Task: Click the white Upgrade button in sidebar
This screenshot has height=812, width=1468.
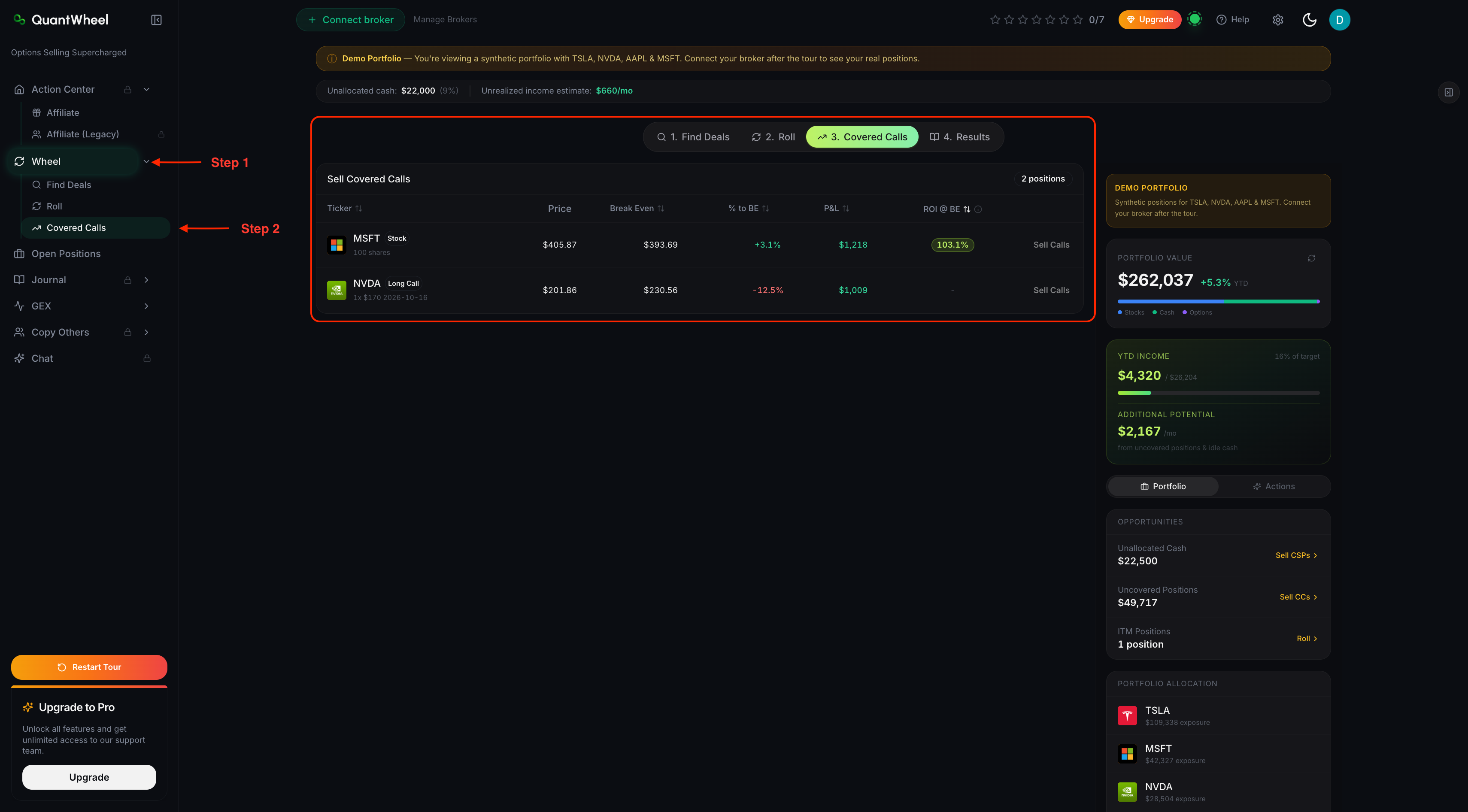Action: [89, 777]
